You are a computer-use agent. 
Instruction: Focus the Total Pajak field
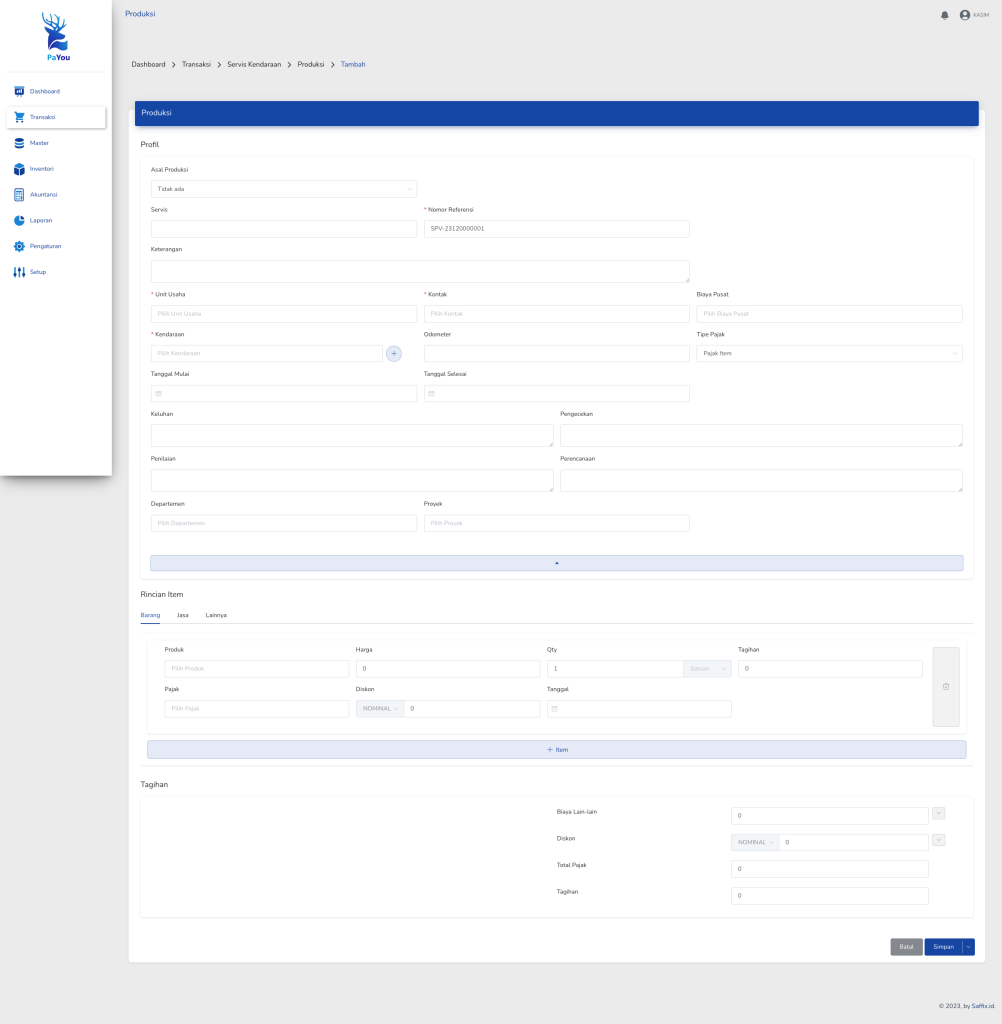coord(830,869)
